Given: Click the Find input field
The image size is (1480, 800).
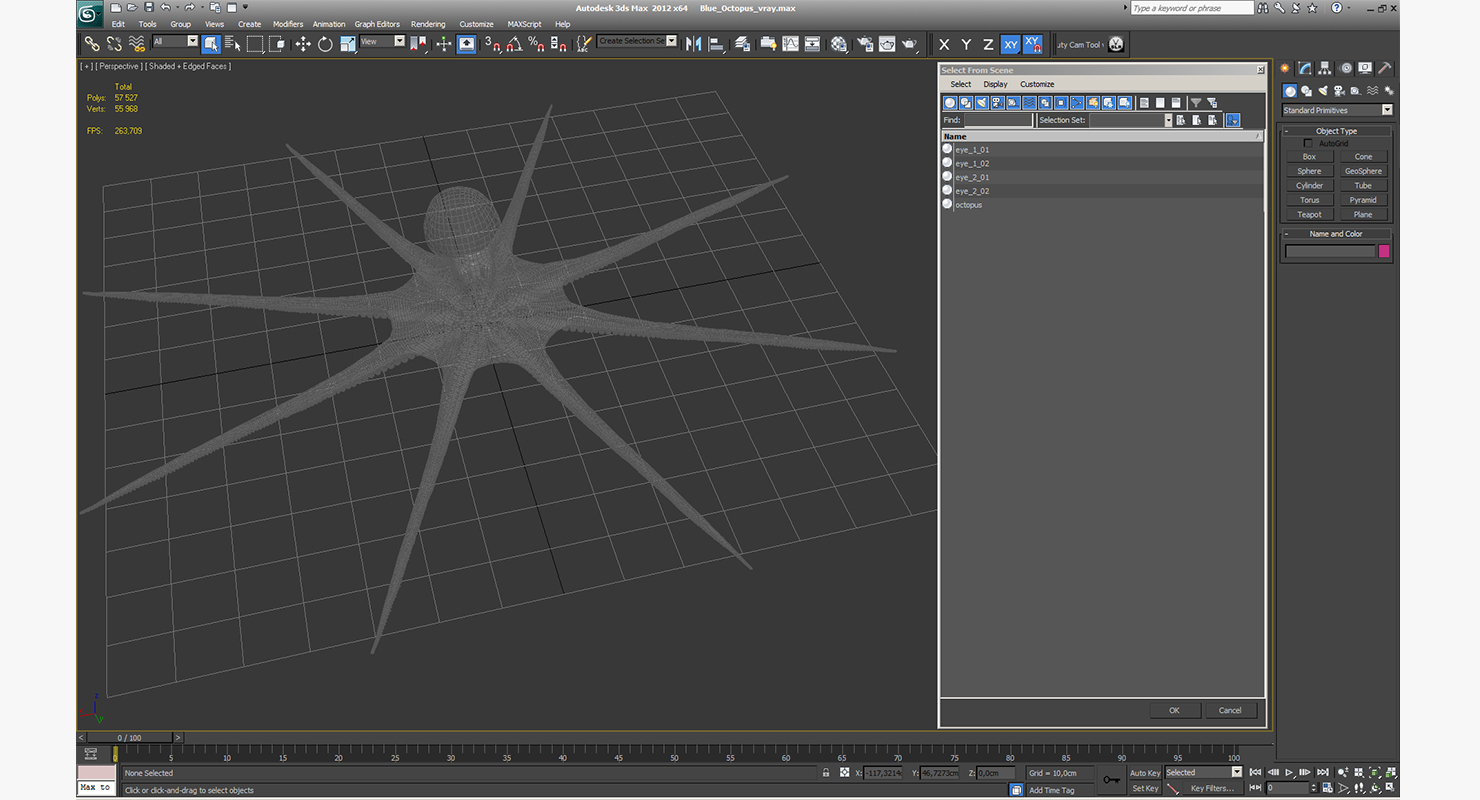Looking at the screenshot, I should point(997,120).
